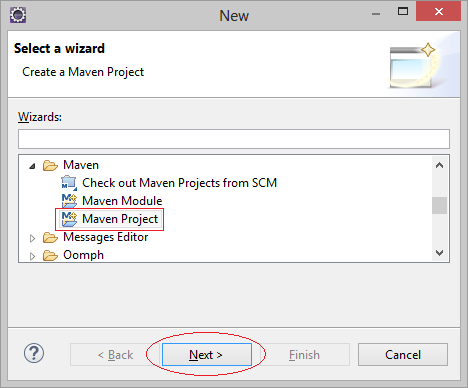
Task: Click the Maven folder icon
Action: pyautogui.click(x=50, y=165)
